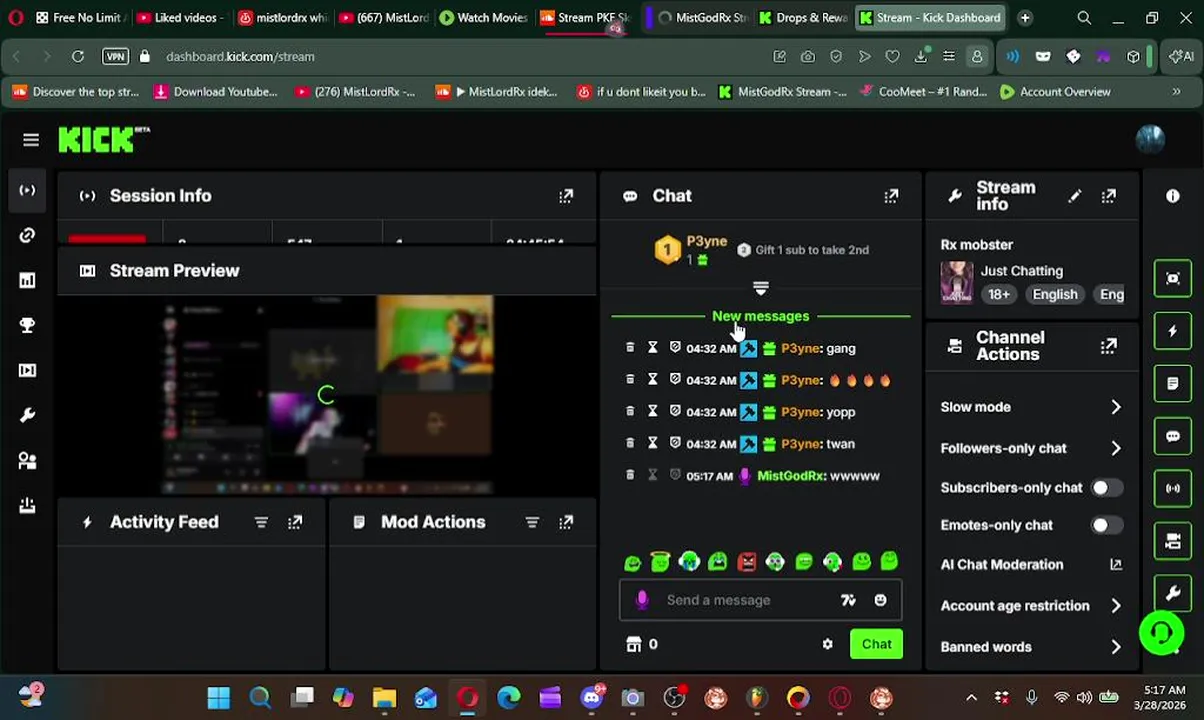Pop out the Chat panel
Viewport: 1204px width, 720px height.
point(891,196)
